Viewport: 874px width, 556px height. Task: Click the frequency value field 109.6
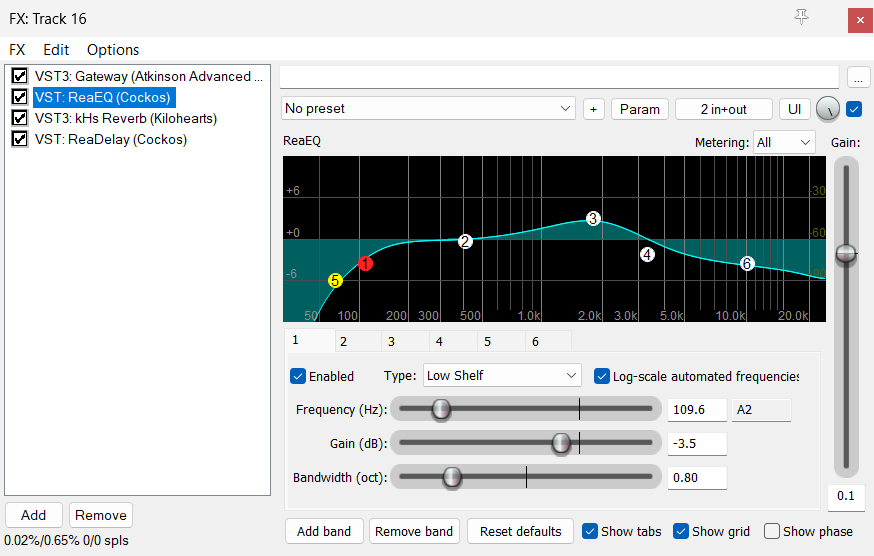[x=697, y=410]
